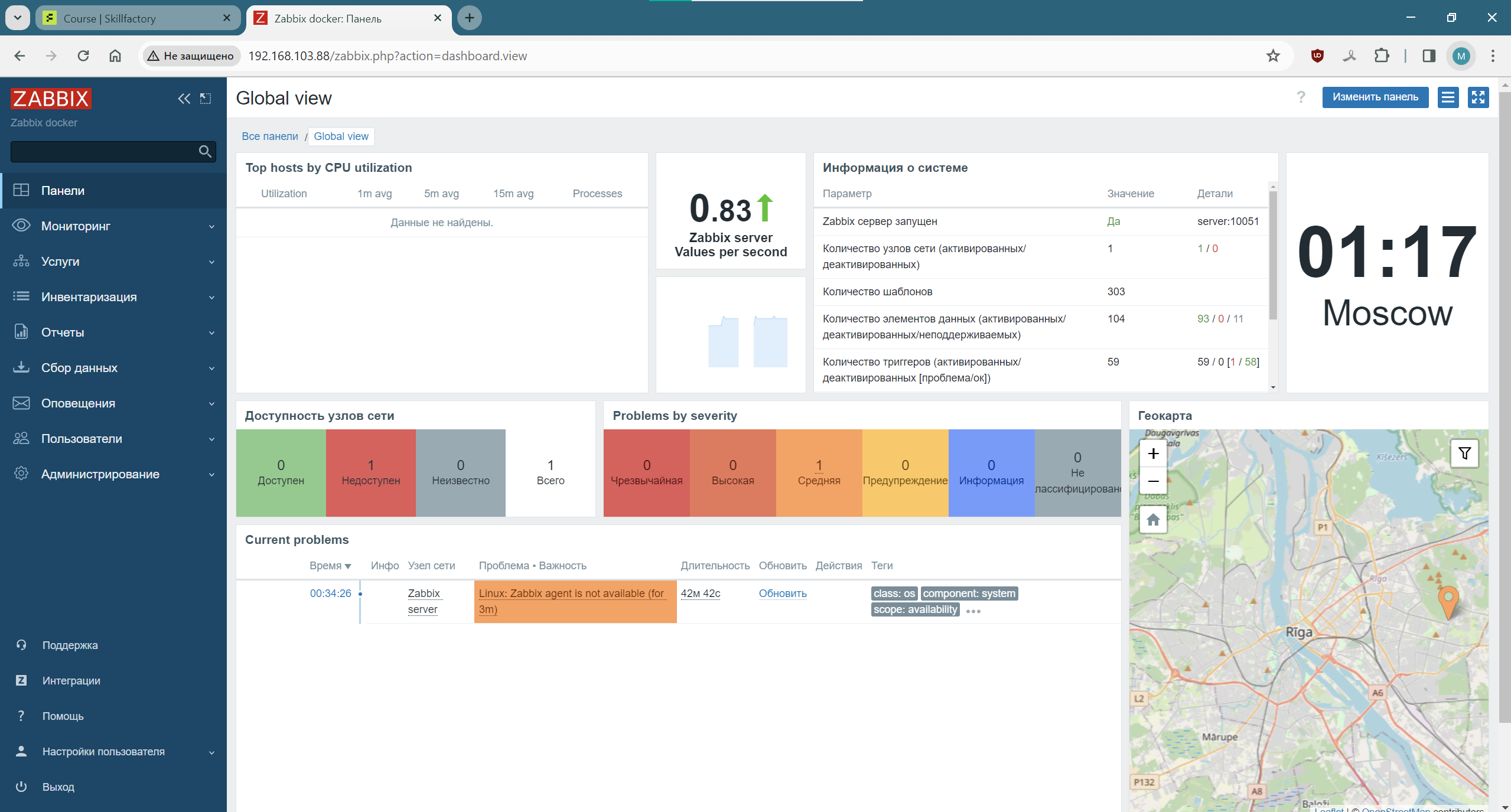Viewport: 1511px width, 812px height.
Task: Click the dashboard help question mark
Action: [x=1301, y=97]
